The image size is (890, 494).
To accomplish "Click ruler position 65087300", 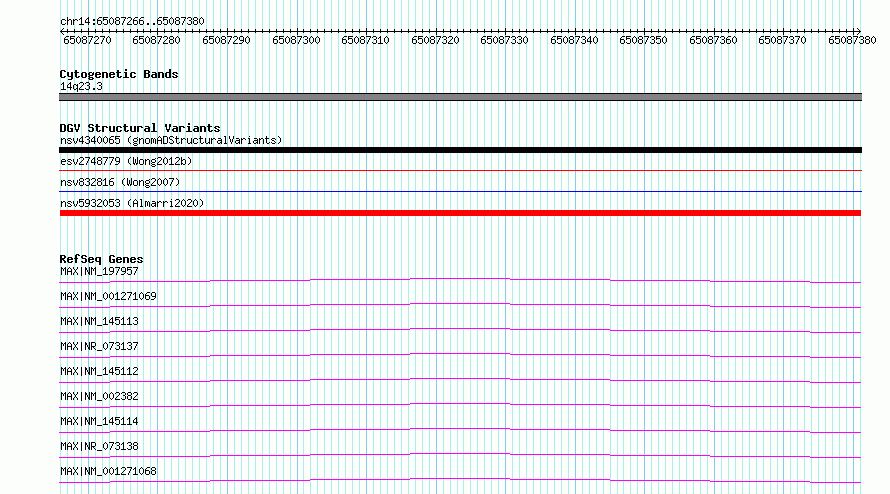I will 296,40.
